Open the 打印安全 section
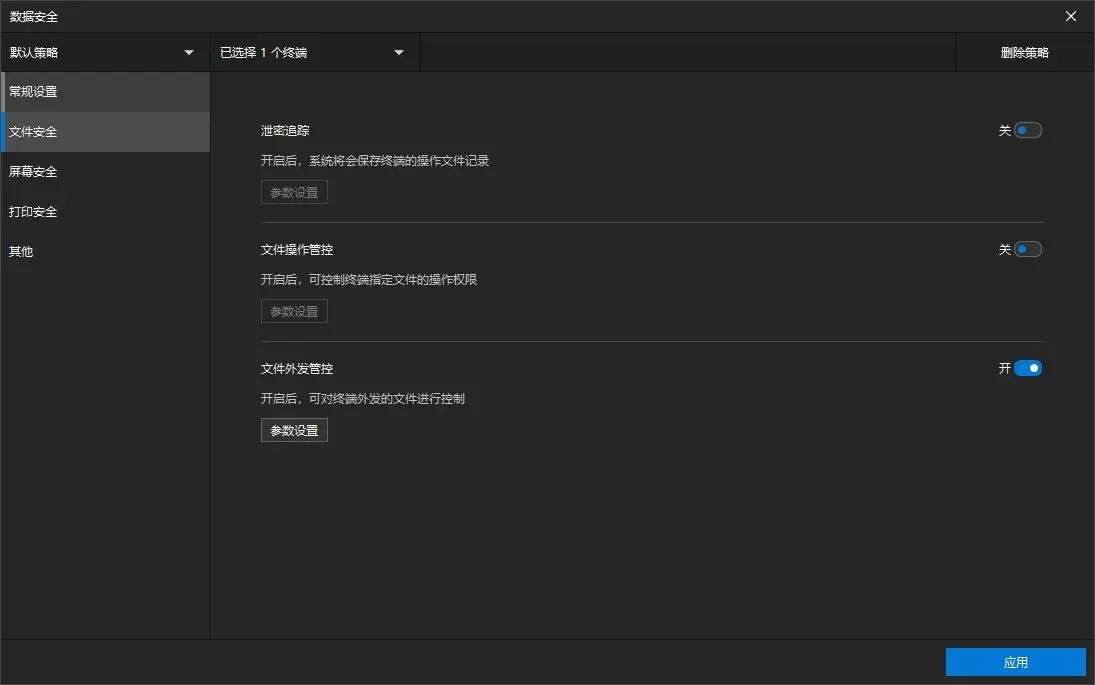 click(x=105, y=212)
